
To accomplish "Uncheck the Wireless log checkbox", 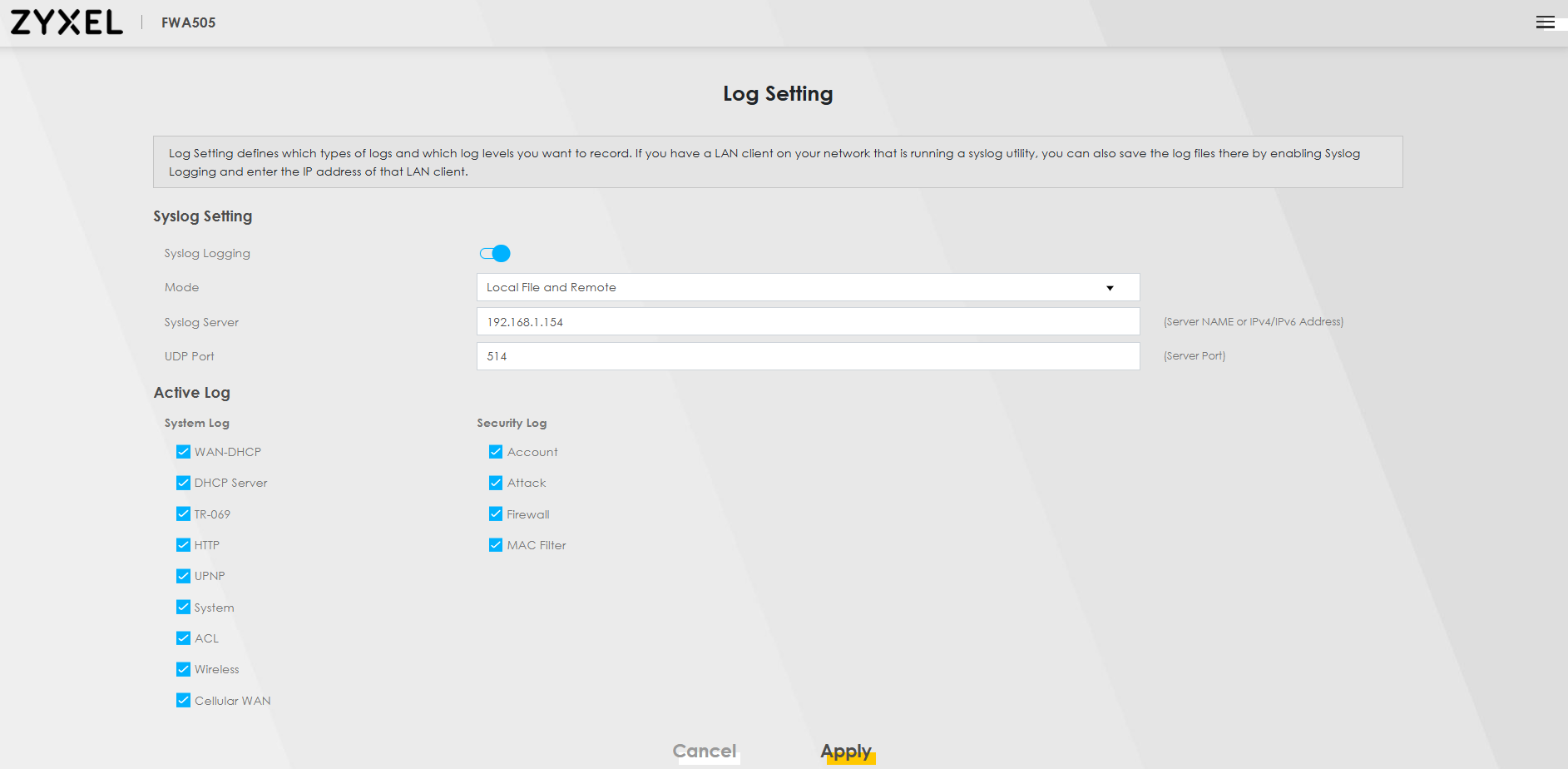I will (183, 668).
